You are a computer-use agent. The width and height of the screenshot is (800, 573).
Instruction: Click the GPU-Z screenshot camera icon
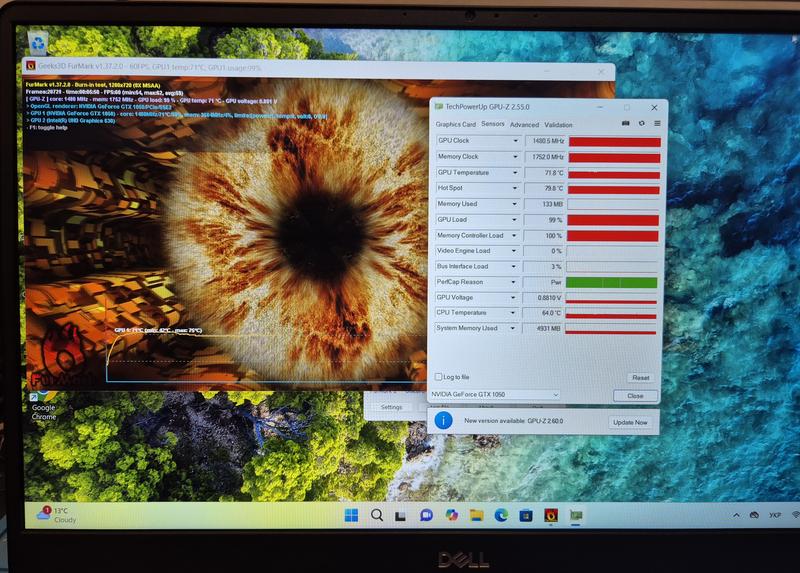626,124
